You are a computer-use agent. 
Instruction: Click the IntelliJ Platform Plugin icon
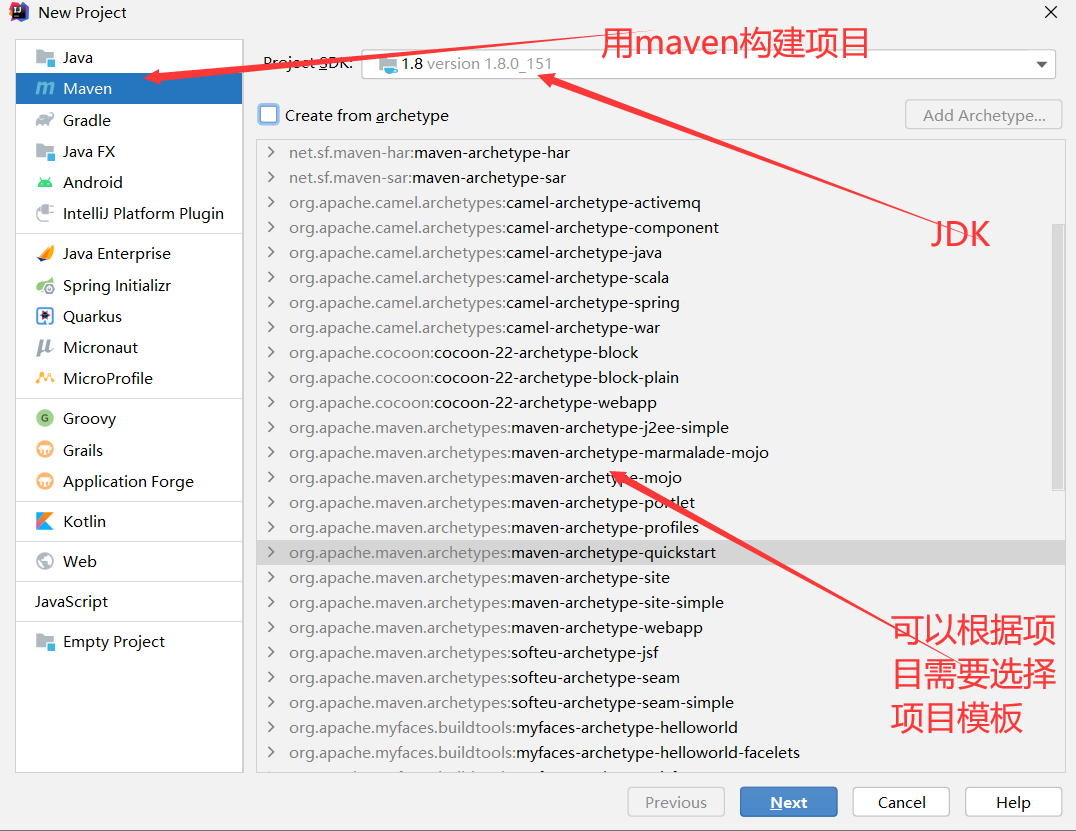pyautogui.click(x=45, y=213)
